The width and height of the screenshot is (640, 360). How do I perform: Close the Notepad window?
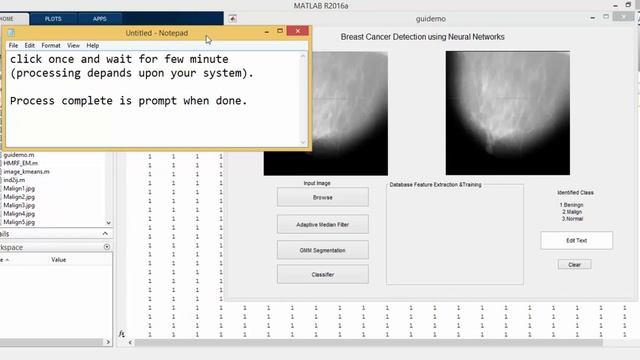[298, 31]
